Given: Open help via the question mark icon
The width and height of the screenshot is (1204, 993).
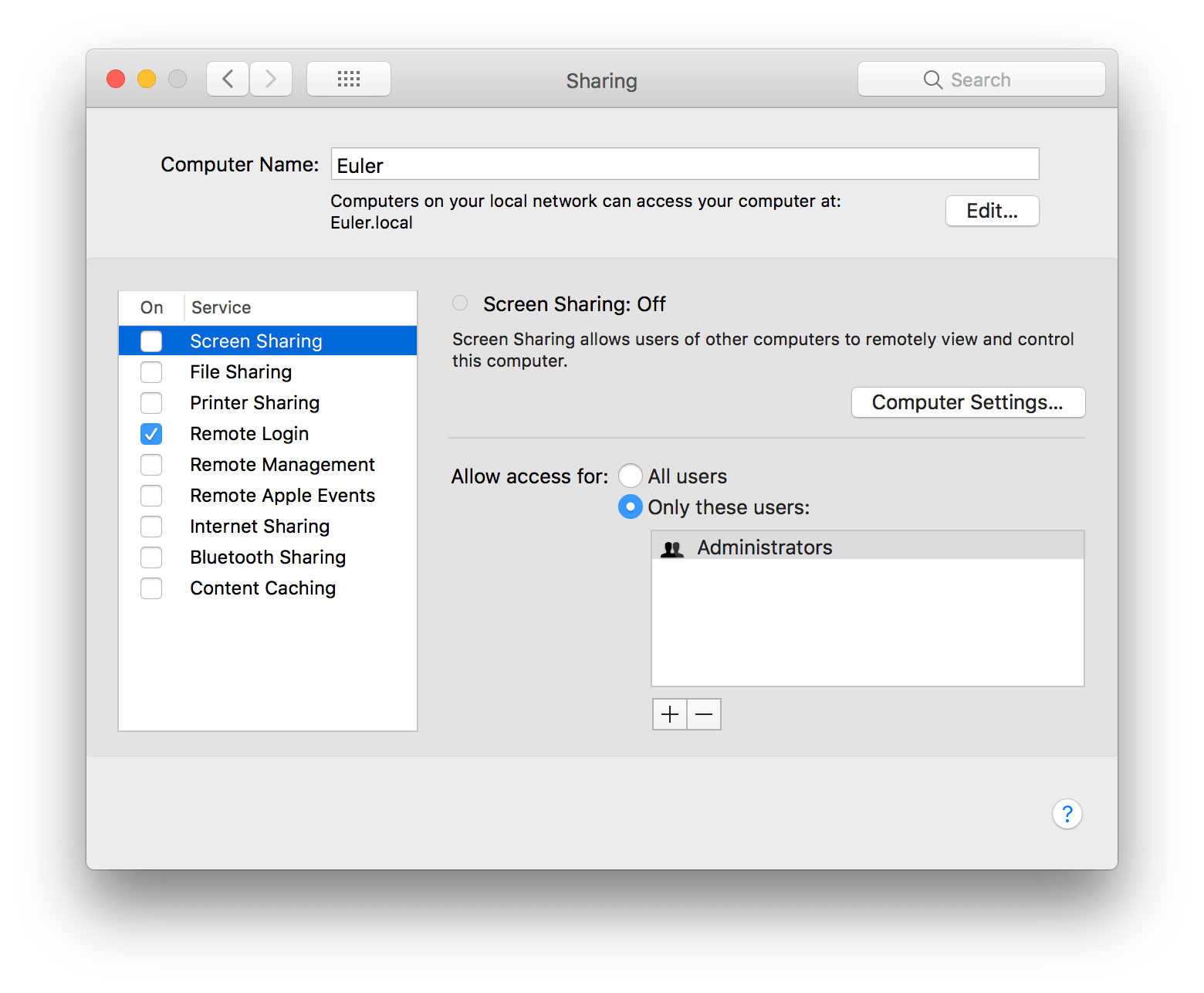Looking at the screenshot, I should pos(1067,814).
